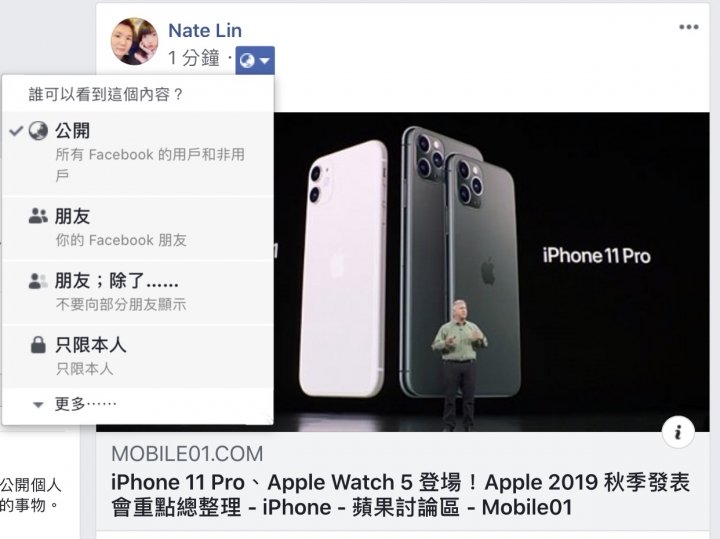Select 只限本人 audience option
The width and height of the screenshot is (720, 539).
(x=138, y=357)
